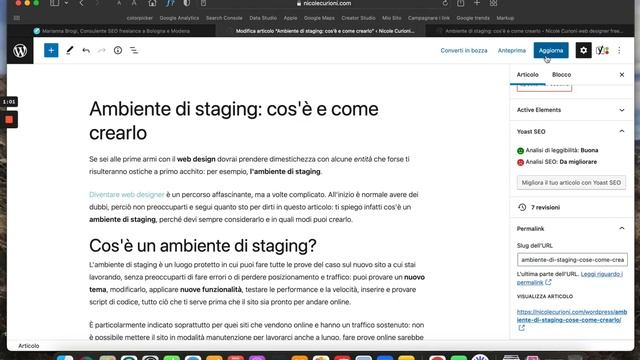Image resolution: width=640 pixels, height=360 pixels.
Task: Open the block inserter plus button
Action: (51, 51)
